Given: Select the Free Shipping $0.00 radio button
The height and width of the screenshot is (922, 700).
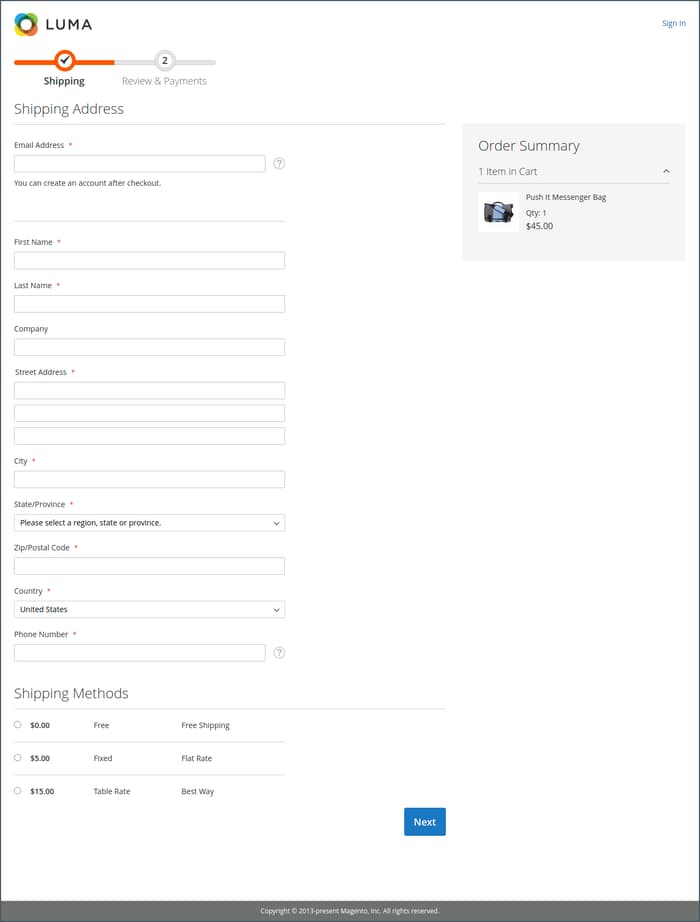Looking at the screenshot, I should (x=18, y=724).
